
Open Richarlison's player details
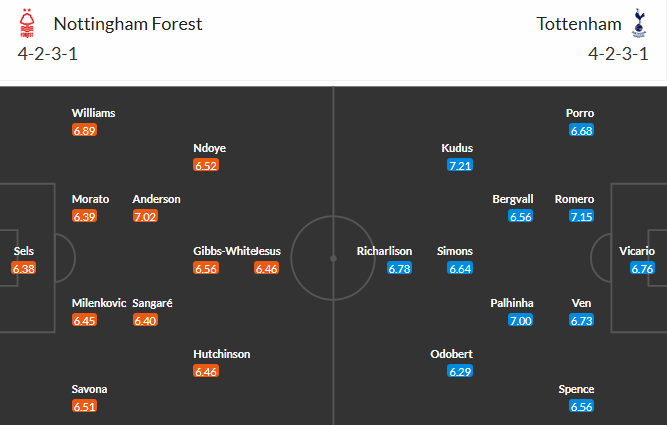385,251
